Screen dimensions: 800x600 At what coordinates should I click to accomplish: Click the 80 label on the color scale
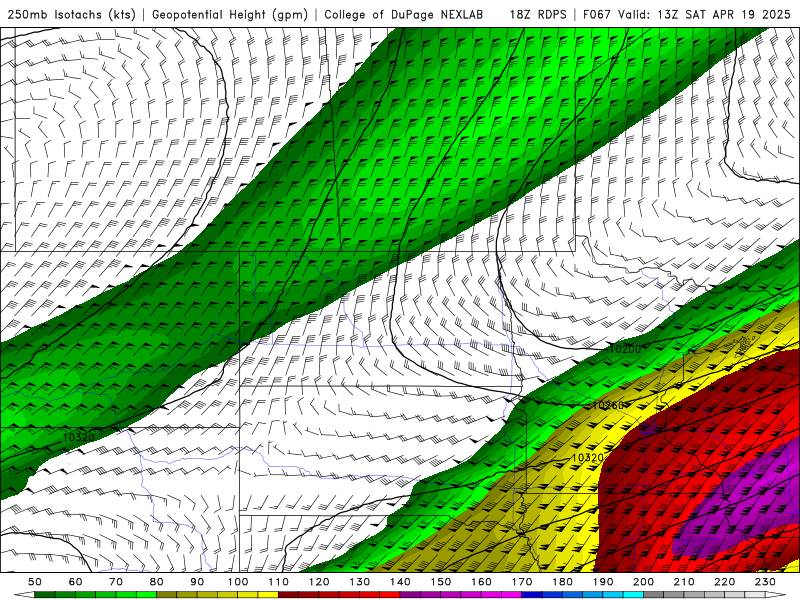click(x=157, y=582)
